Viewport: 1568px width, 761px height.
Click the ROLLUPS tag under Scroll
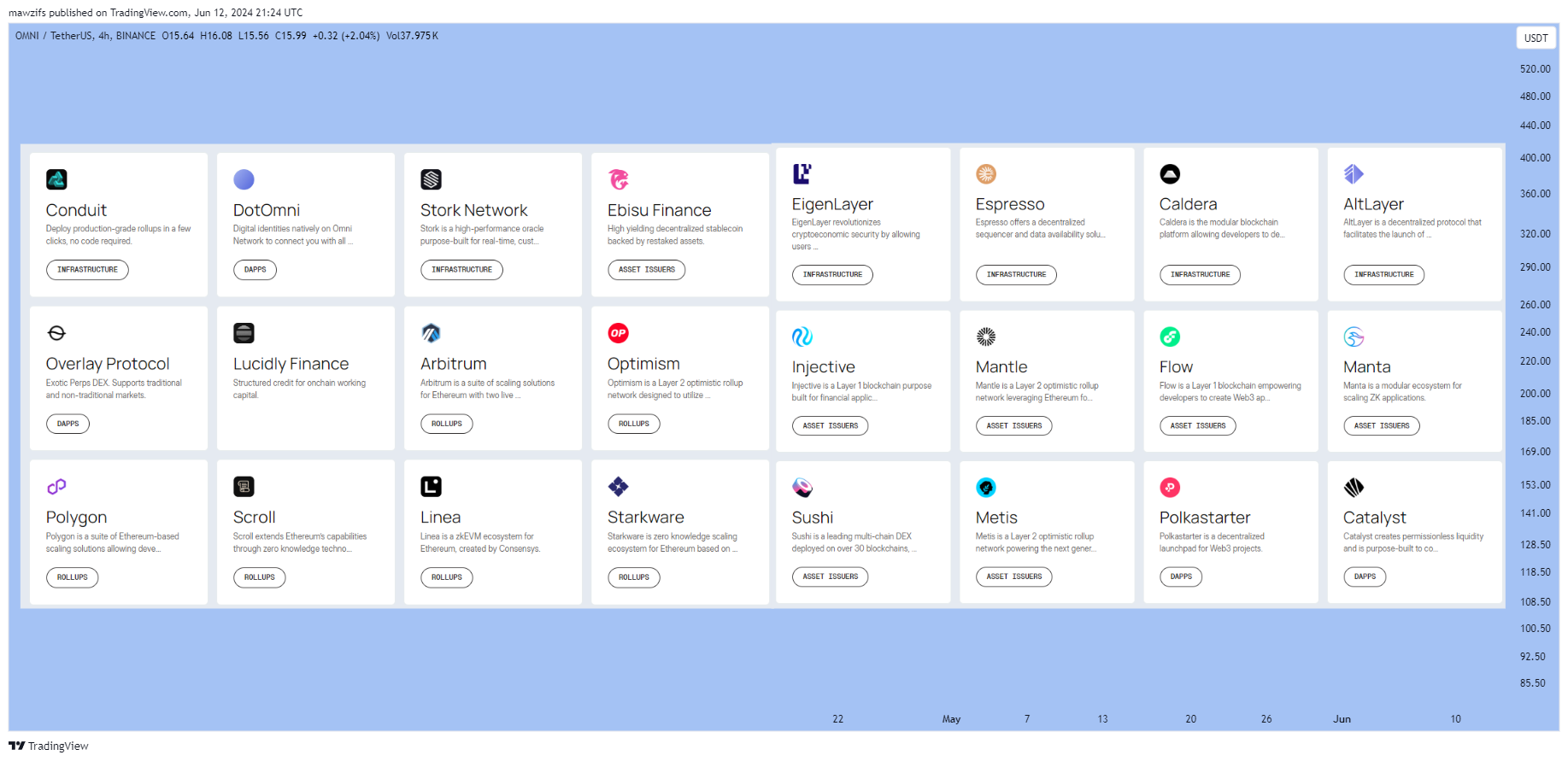pos(259,577)
